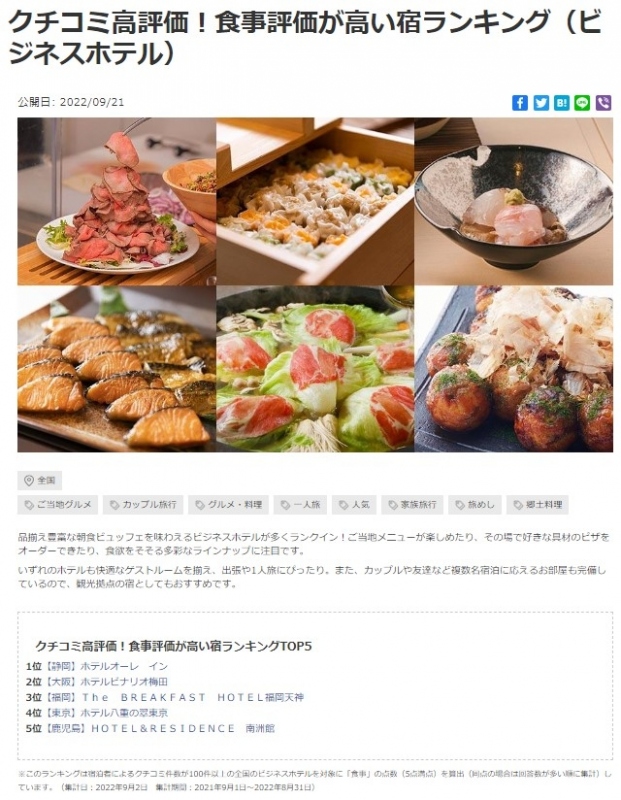Click the roast beef tower photo

pyautogui.click(x=116, y=201)
